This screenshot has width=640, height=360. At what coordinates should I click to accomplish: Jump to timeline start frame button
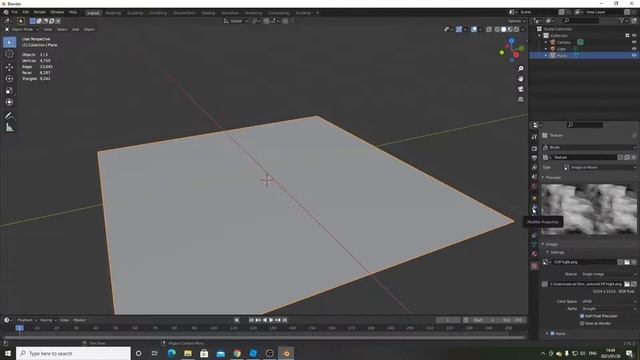click(x=251, y=320)
